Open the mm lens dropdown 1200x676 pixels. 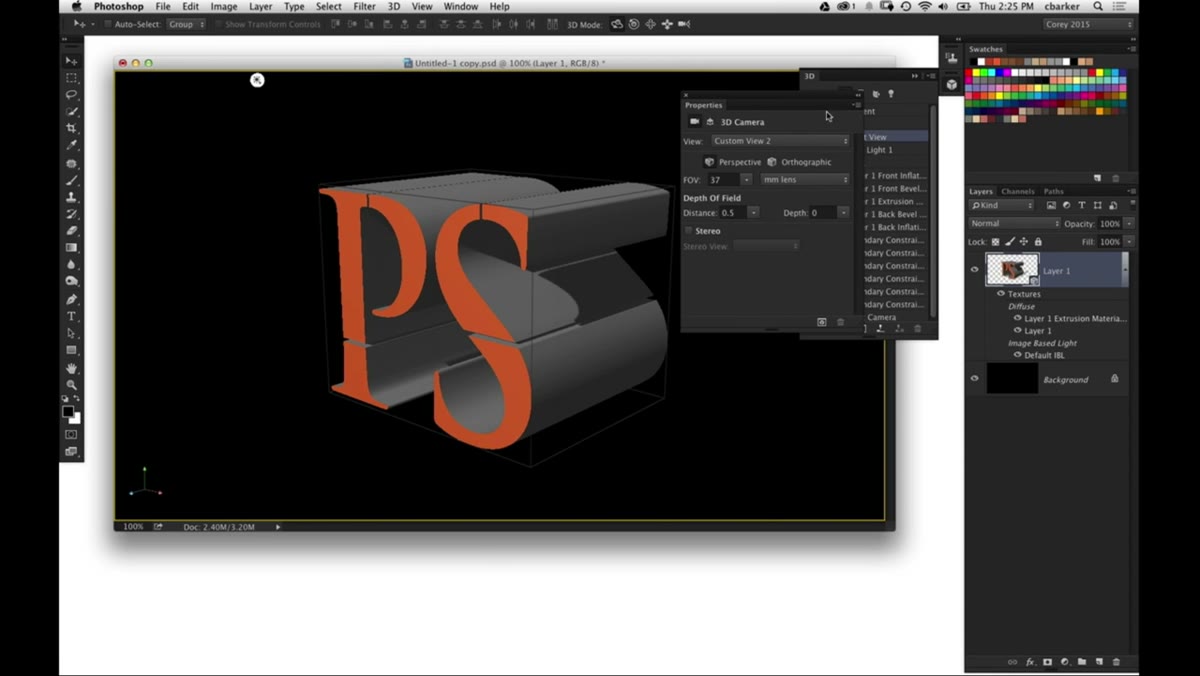(805, 180)
